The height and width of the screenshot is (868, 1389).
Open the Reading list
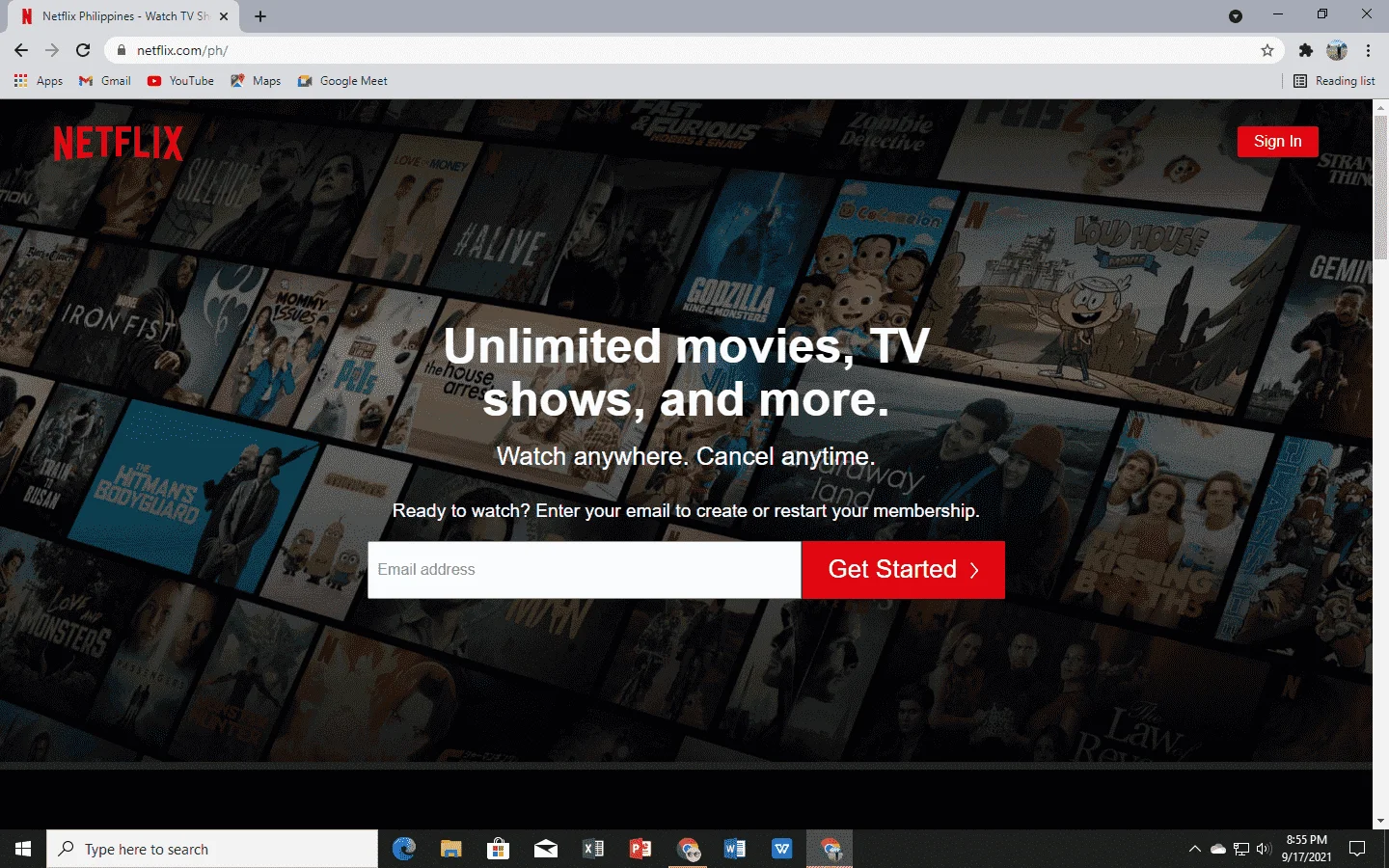coord(1334,81)
